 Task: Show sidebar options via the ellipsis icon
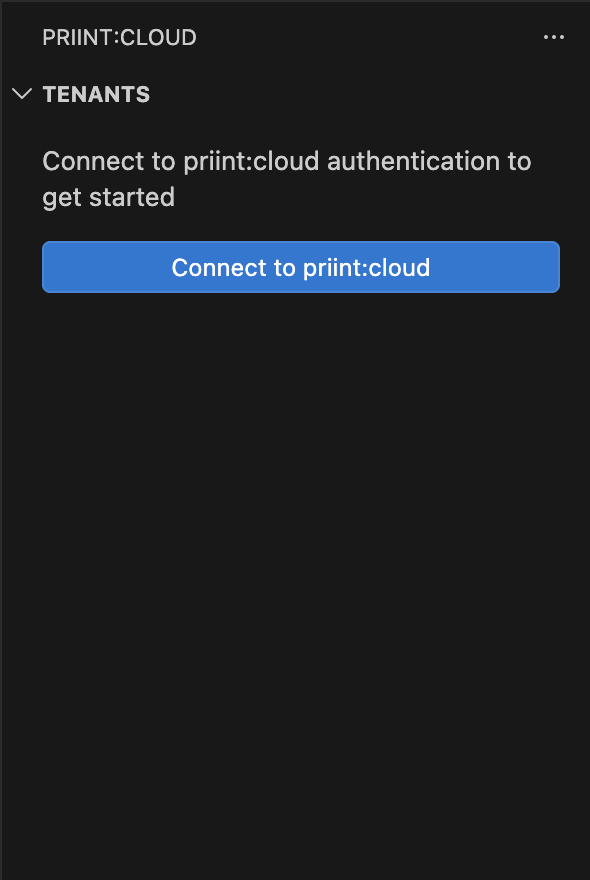pos(554,37)
